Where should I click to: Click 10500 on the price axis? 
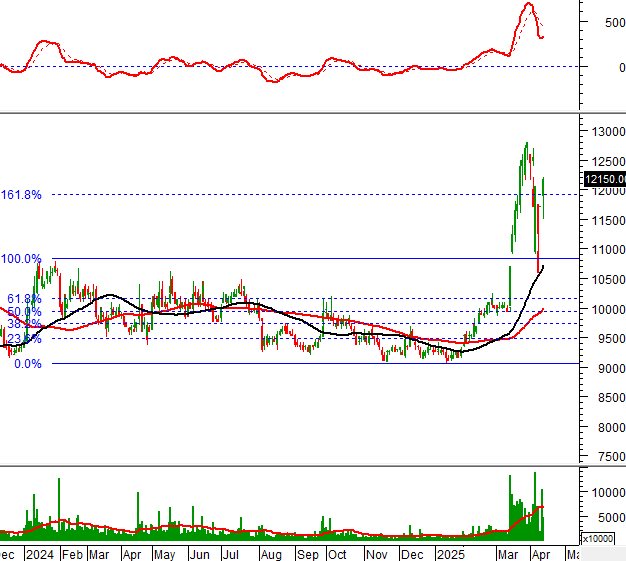pos(608,280)
